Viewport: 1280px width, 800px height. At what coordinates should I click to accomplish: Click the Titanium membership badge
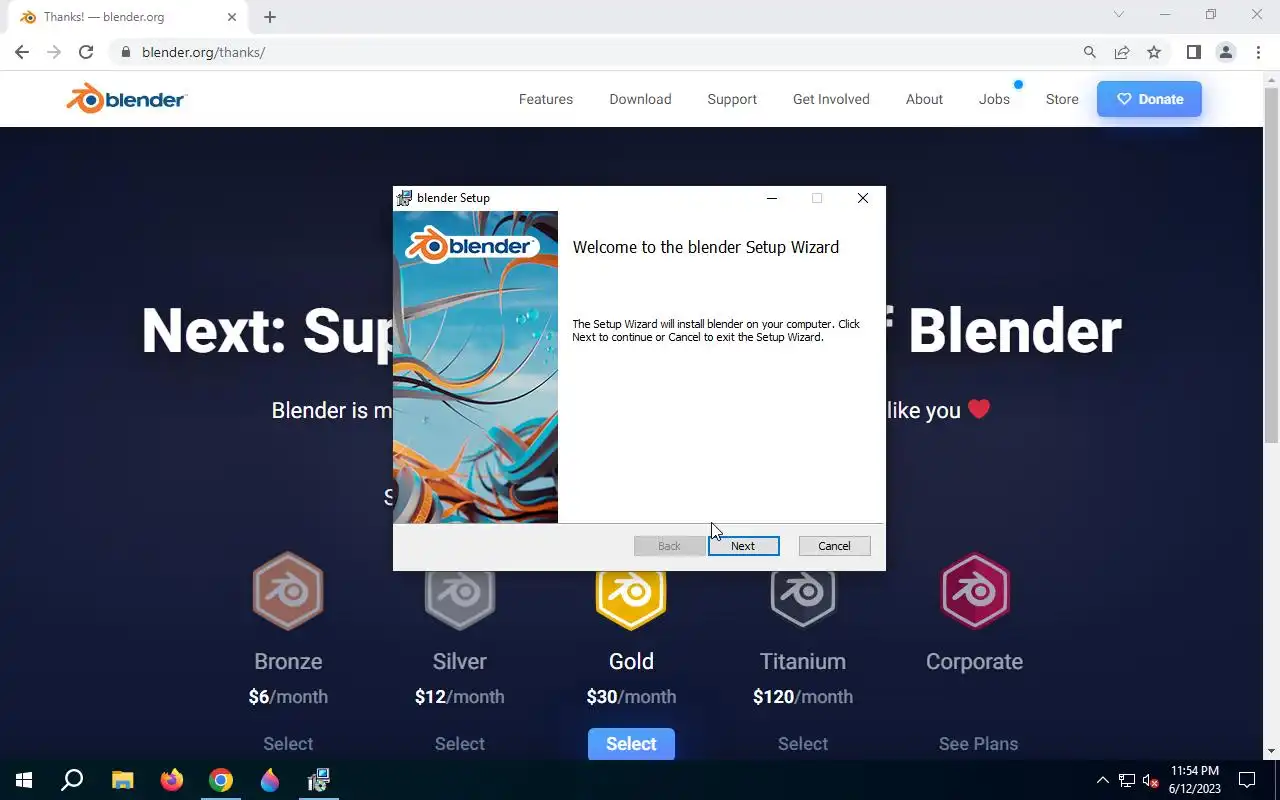803,598
